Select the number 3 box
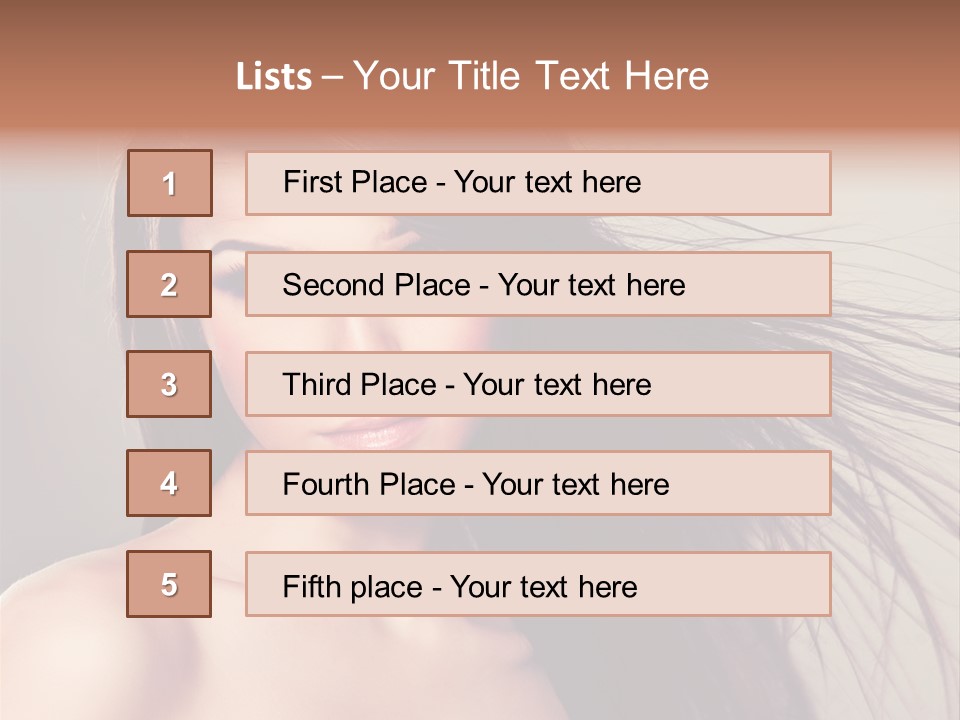This screenshot has width=960, height=720. (169, 384)
